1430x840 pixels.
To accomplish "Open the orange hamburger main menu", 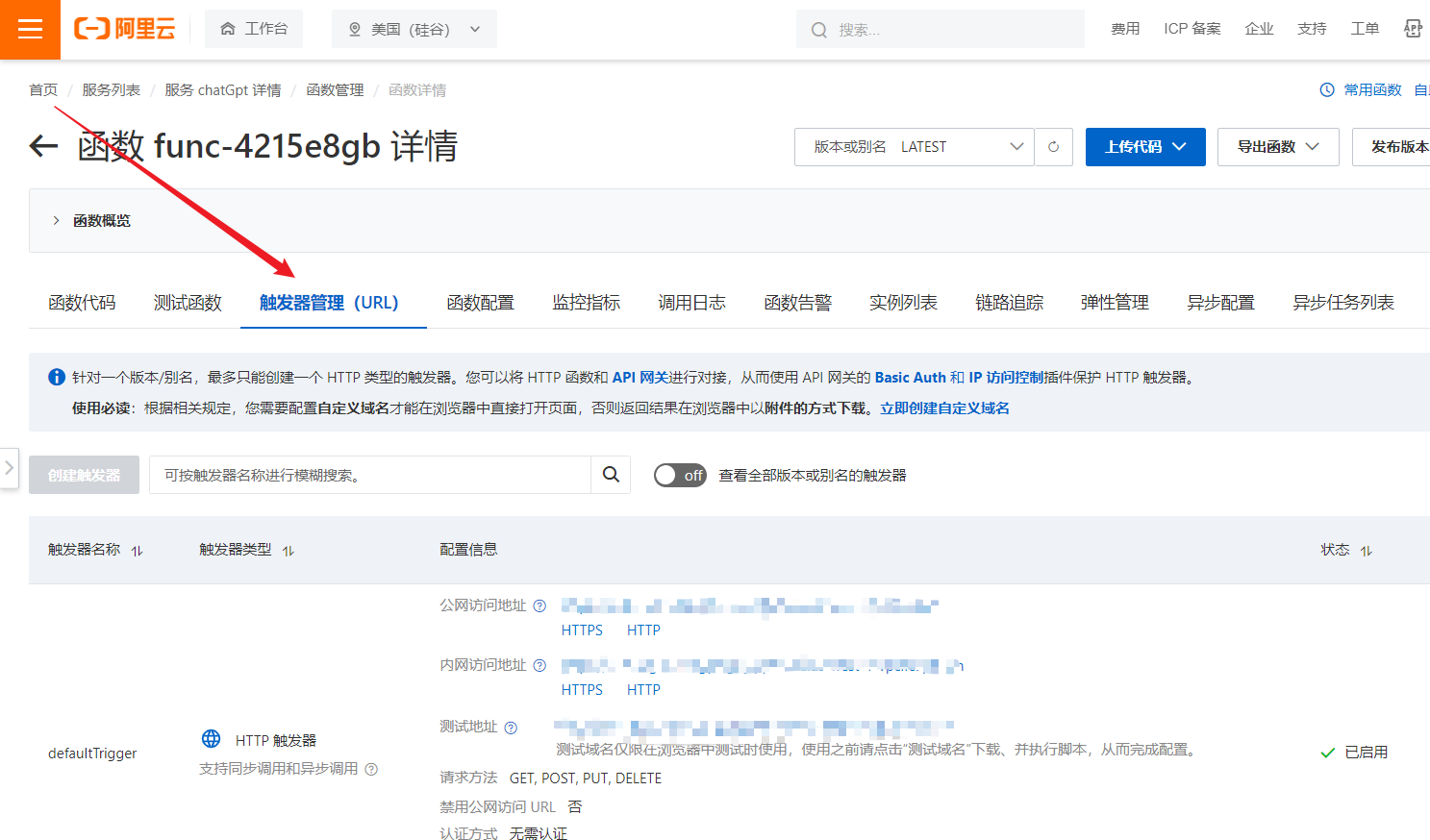I will point(30,29).
